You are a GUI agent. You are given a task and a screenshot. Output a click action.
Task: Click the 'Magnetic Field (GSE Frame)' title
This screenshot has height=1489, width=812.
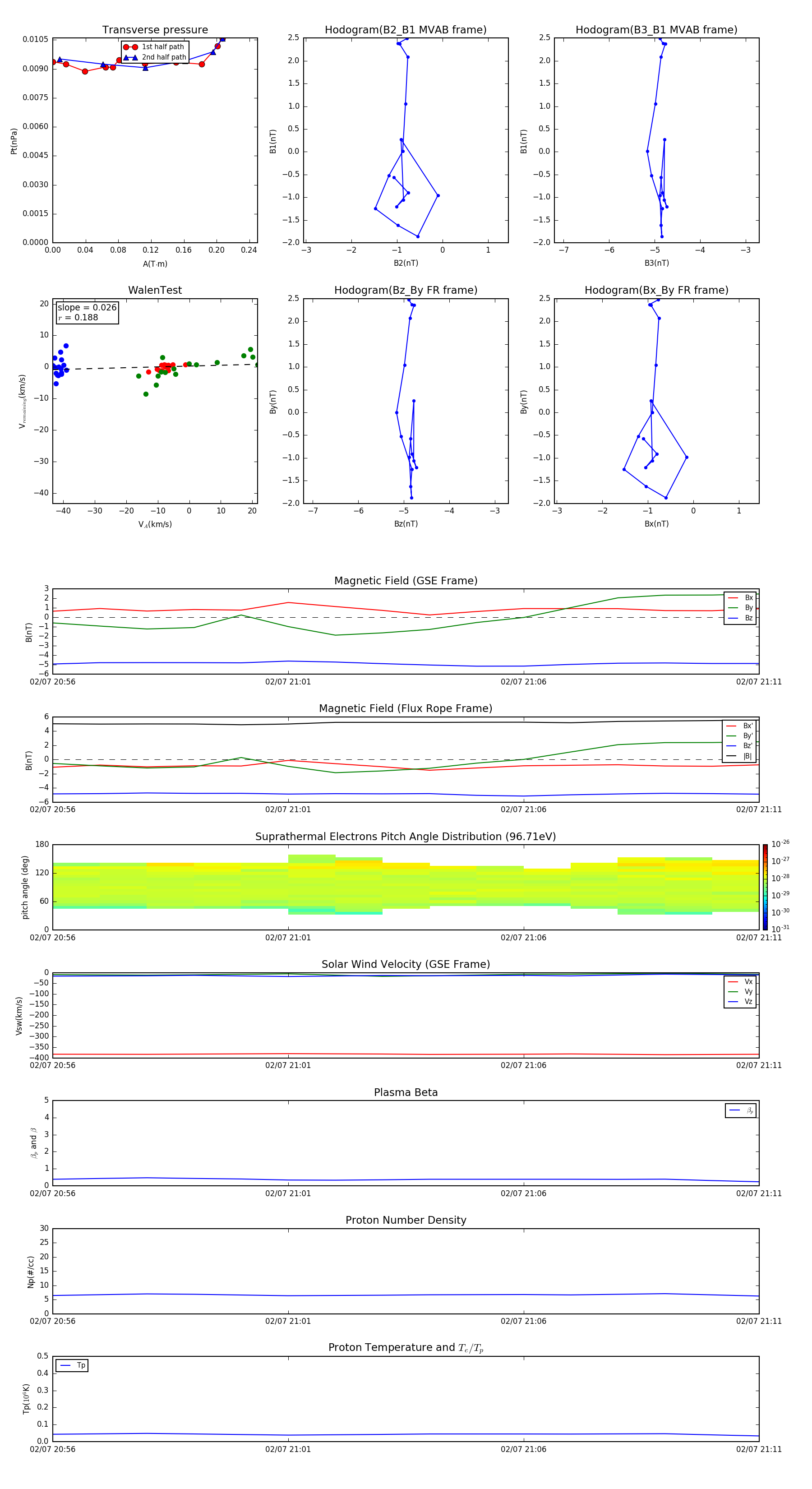406,581
